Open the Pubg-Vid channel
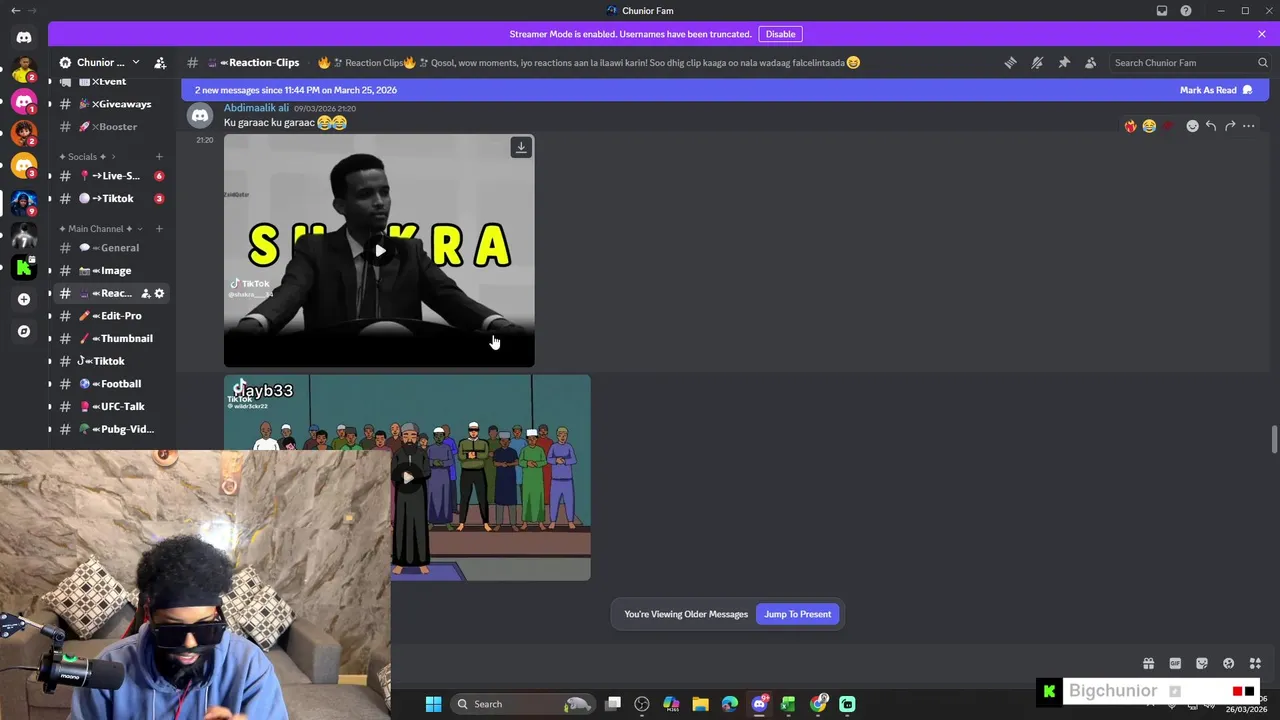 coord(110,429)
